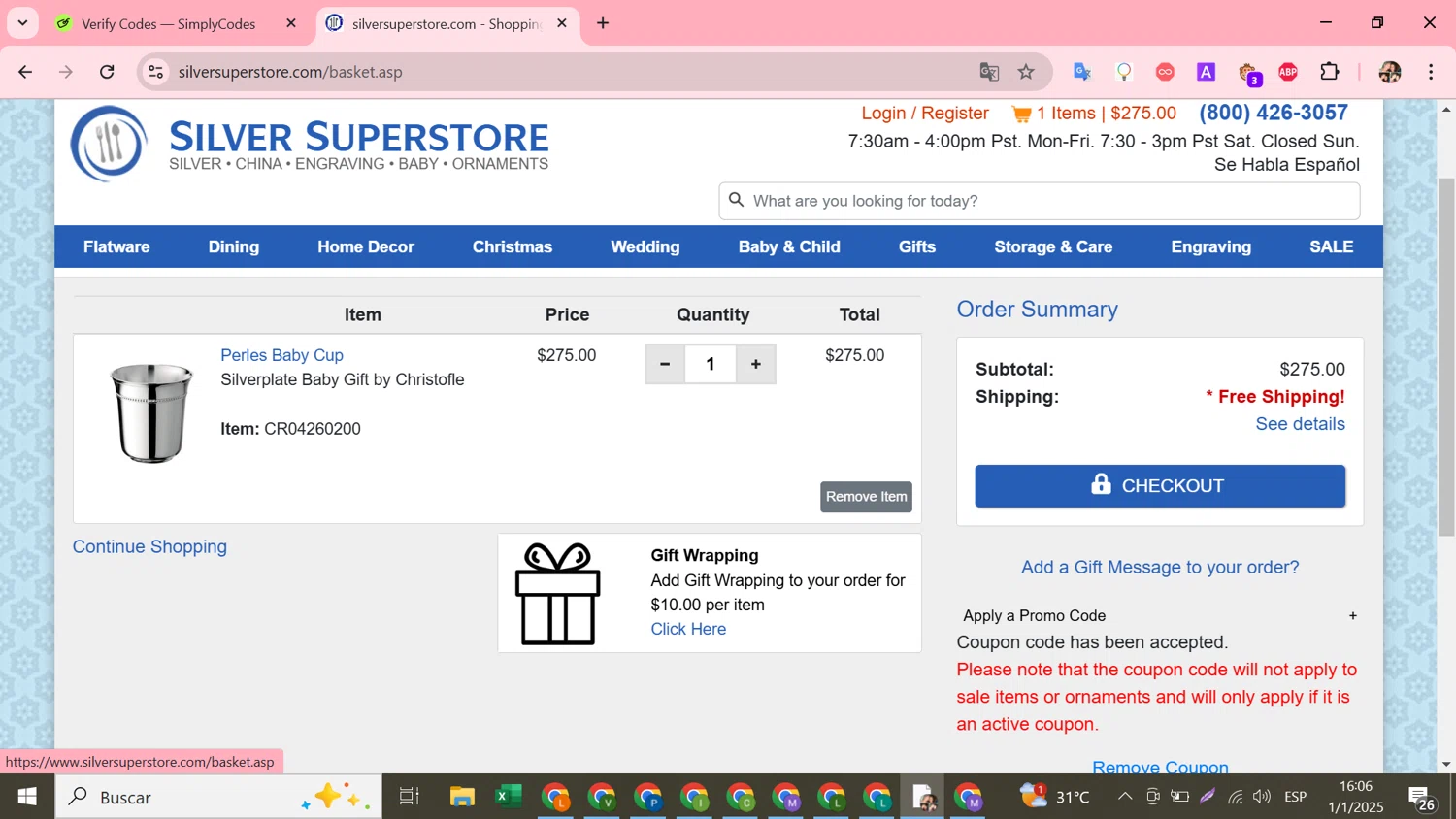Click the gift box icon
Image resolution: width=1456 pixels, height=819 pixels.
557,594
